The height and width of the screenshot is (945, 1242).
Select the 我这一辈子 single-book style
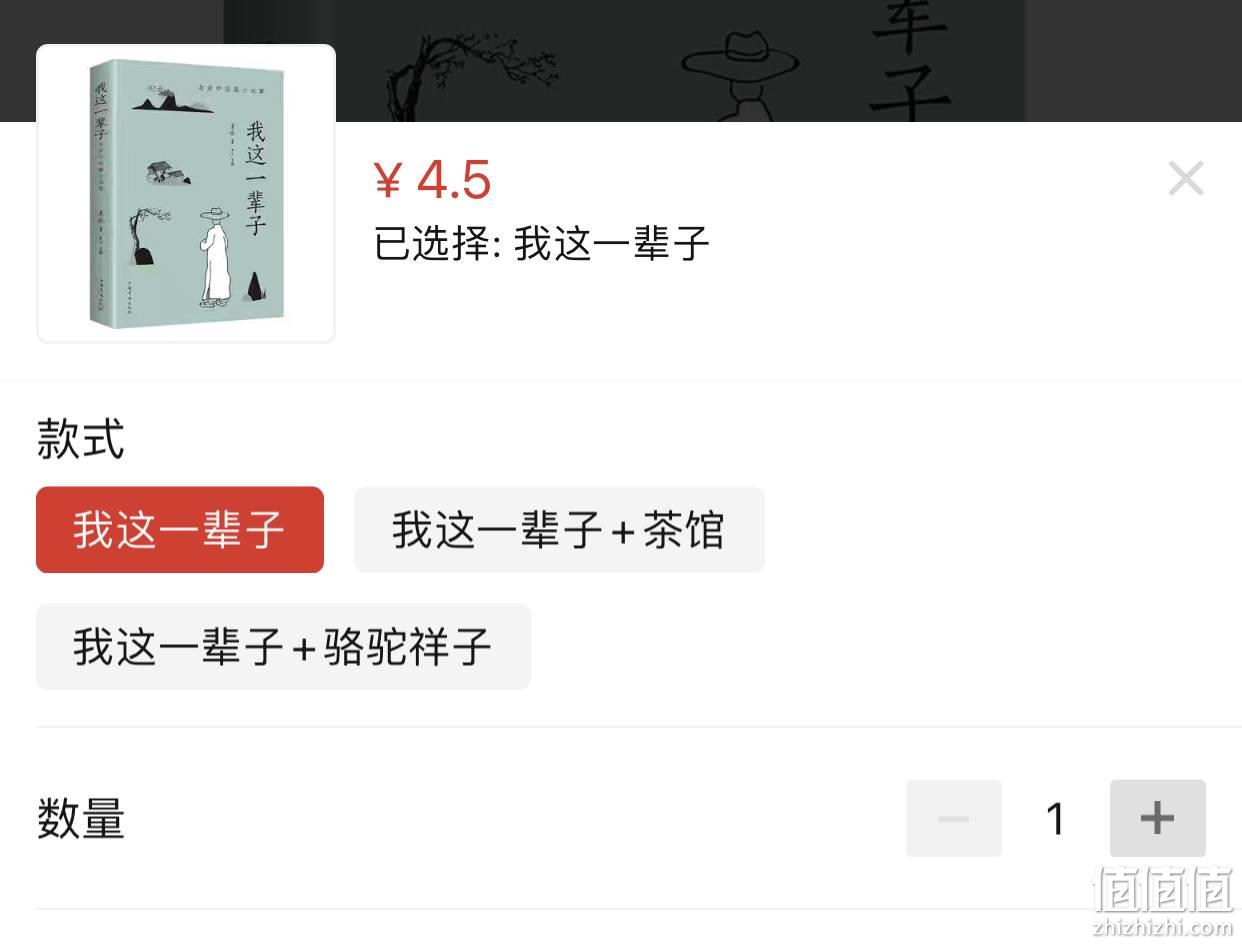(x=180, y=530)
